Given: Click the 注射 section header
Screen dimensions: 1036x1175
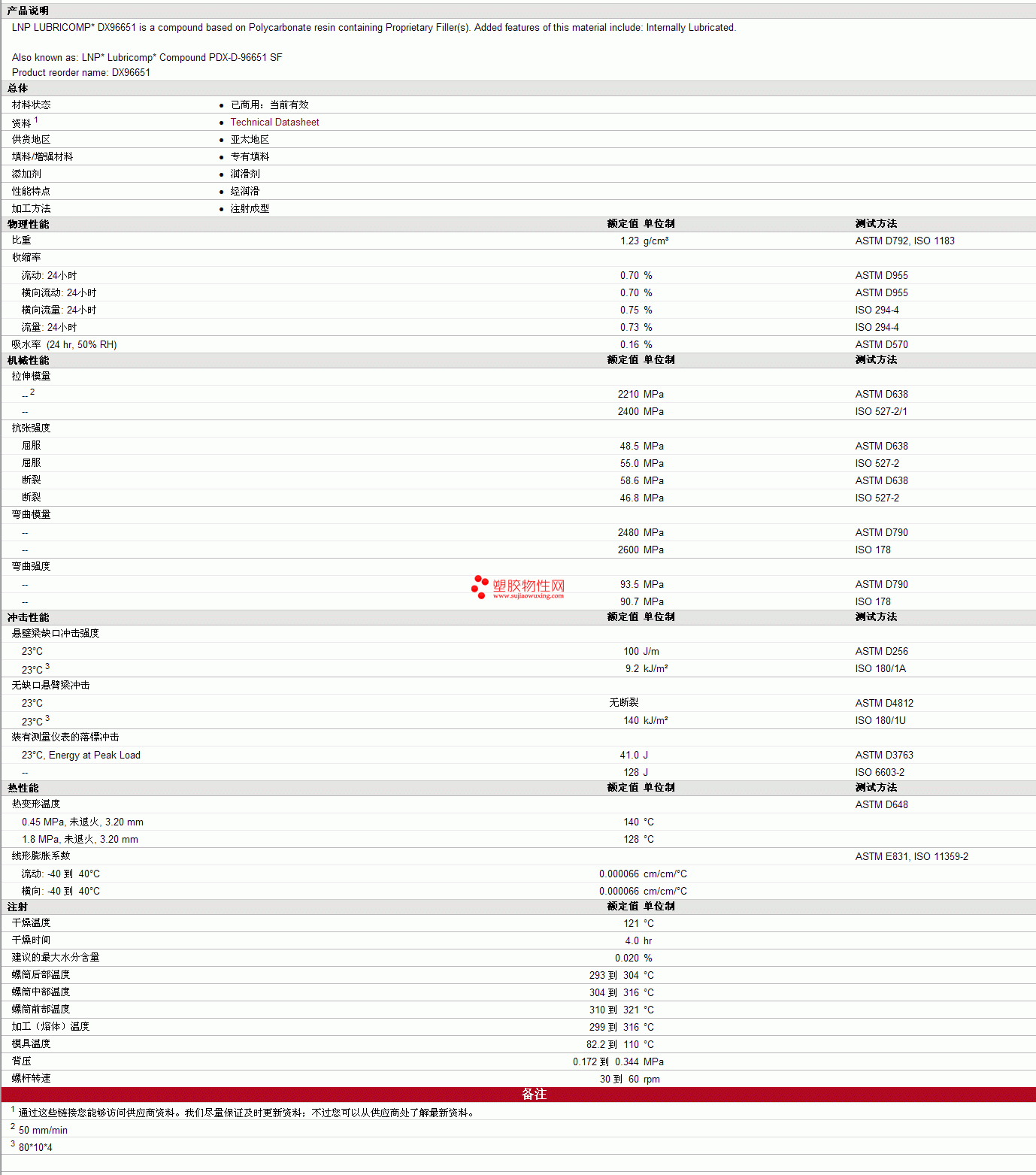Looking at the screenshot, I should (17, 907).
